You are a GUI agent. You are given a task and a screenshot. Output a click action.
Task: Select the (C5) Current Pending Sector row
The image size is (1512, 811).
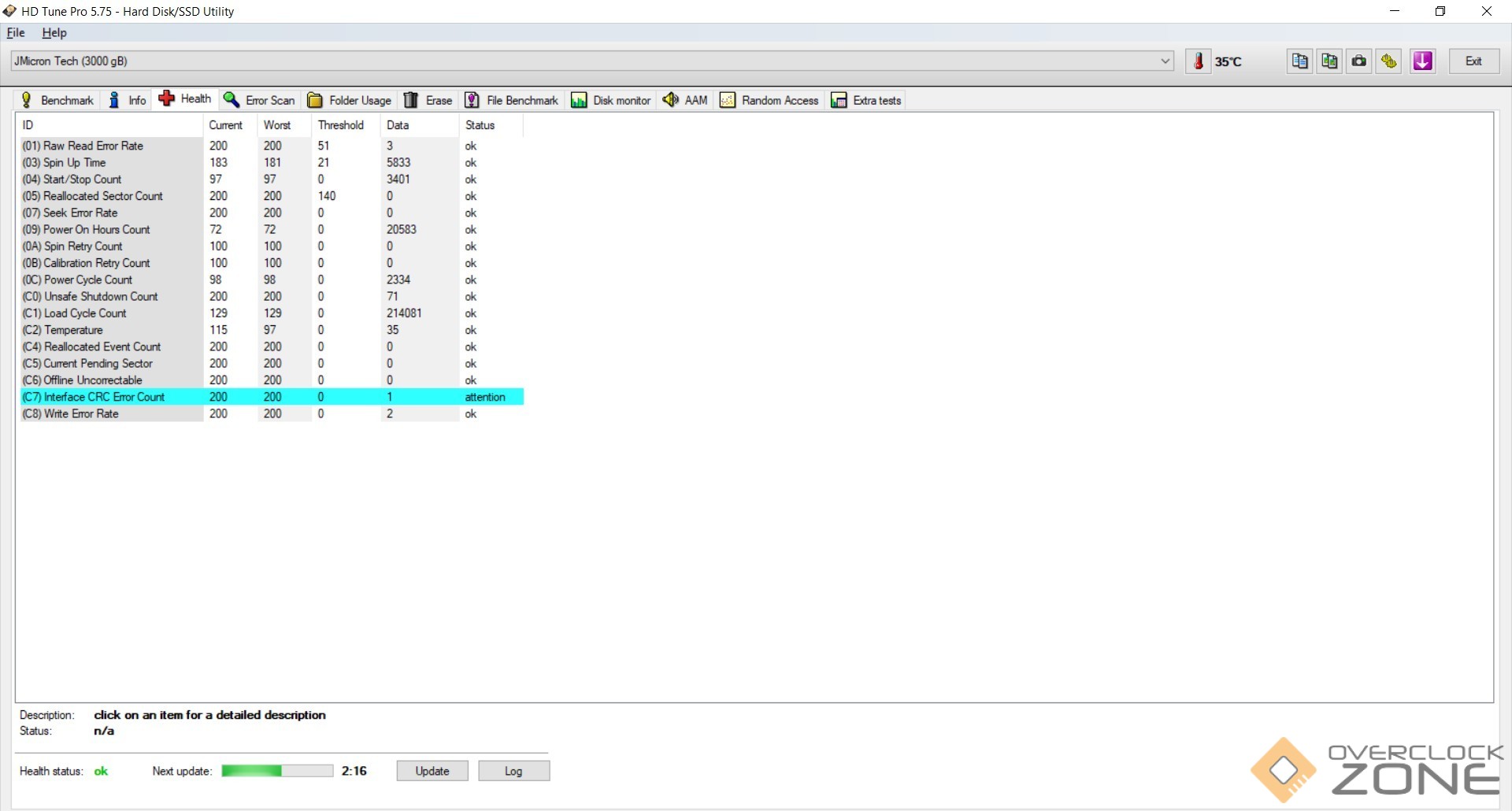pyautogui.click(x=272, y=363)
